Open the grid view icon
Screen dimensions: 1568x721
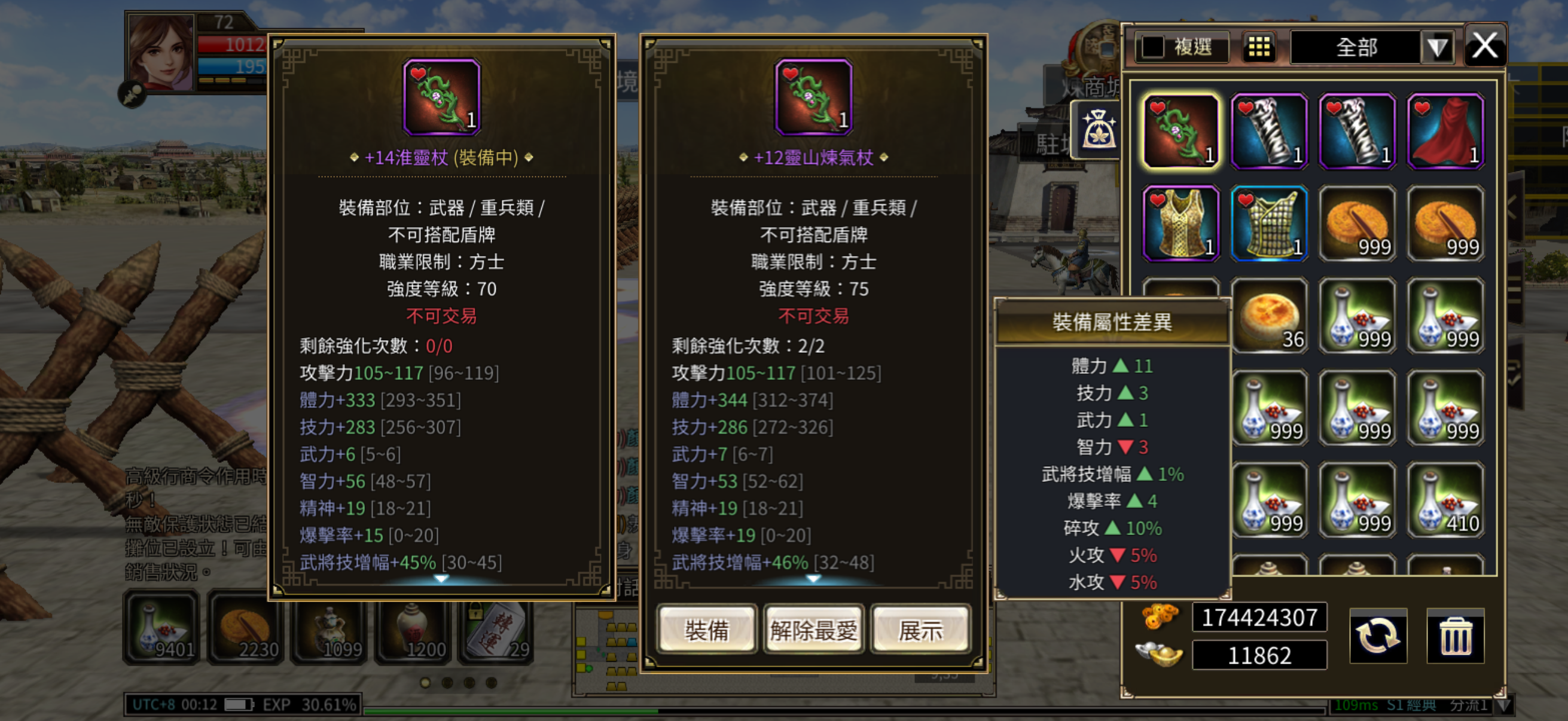1259,46
